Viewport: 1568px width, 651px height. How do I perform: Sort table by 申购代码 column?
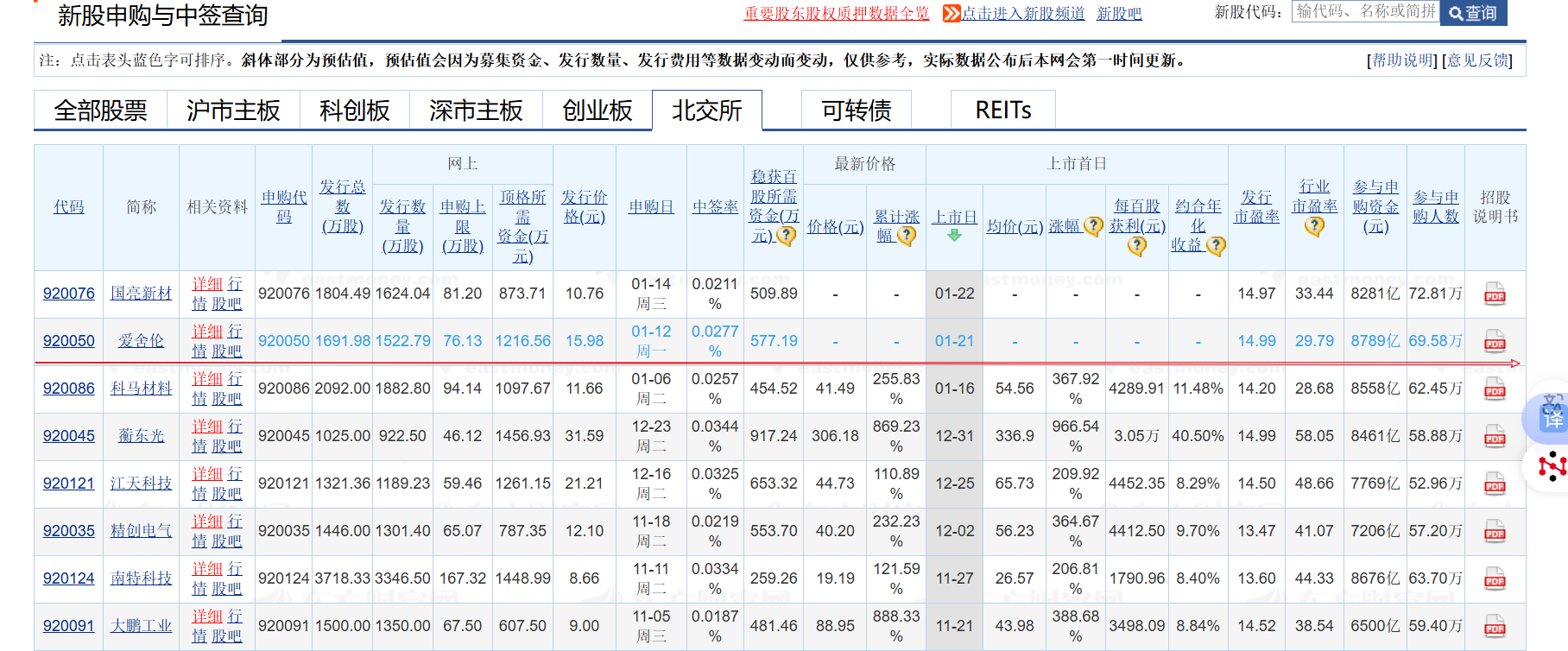click(x=284, y=206)
